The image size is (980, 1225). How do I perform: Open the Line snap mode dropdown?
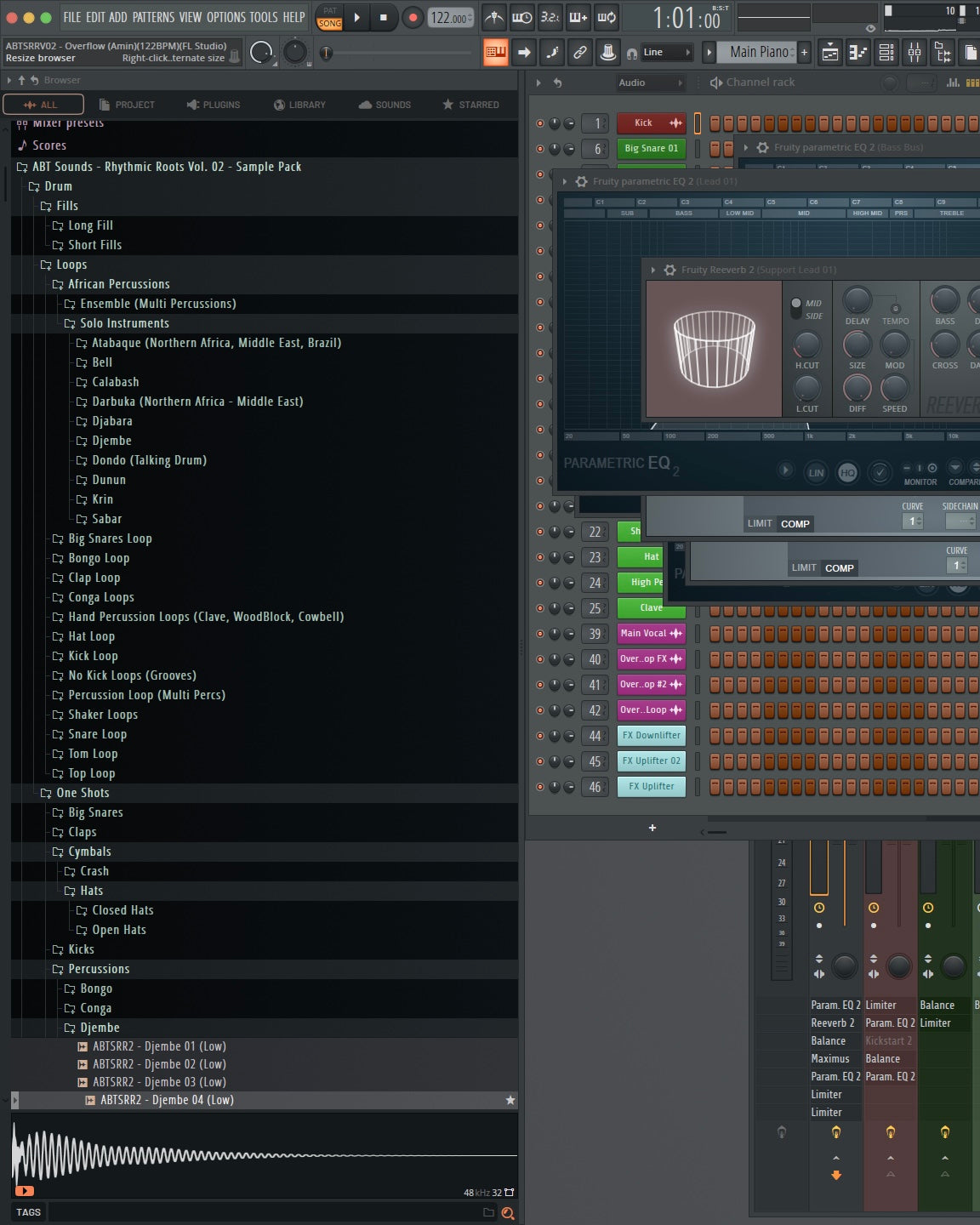666,53
